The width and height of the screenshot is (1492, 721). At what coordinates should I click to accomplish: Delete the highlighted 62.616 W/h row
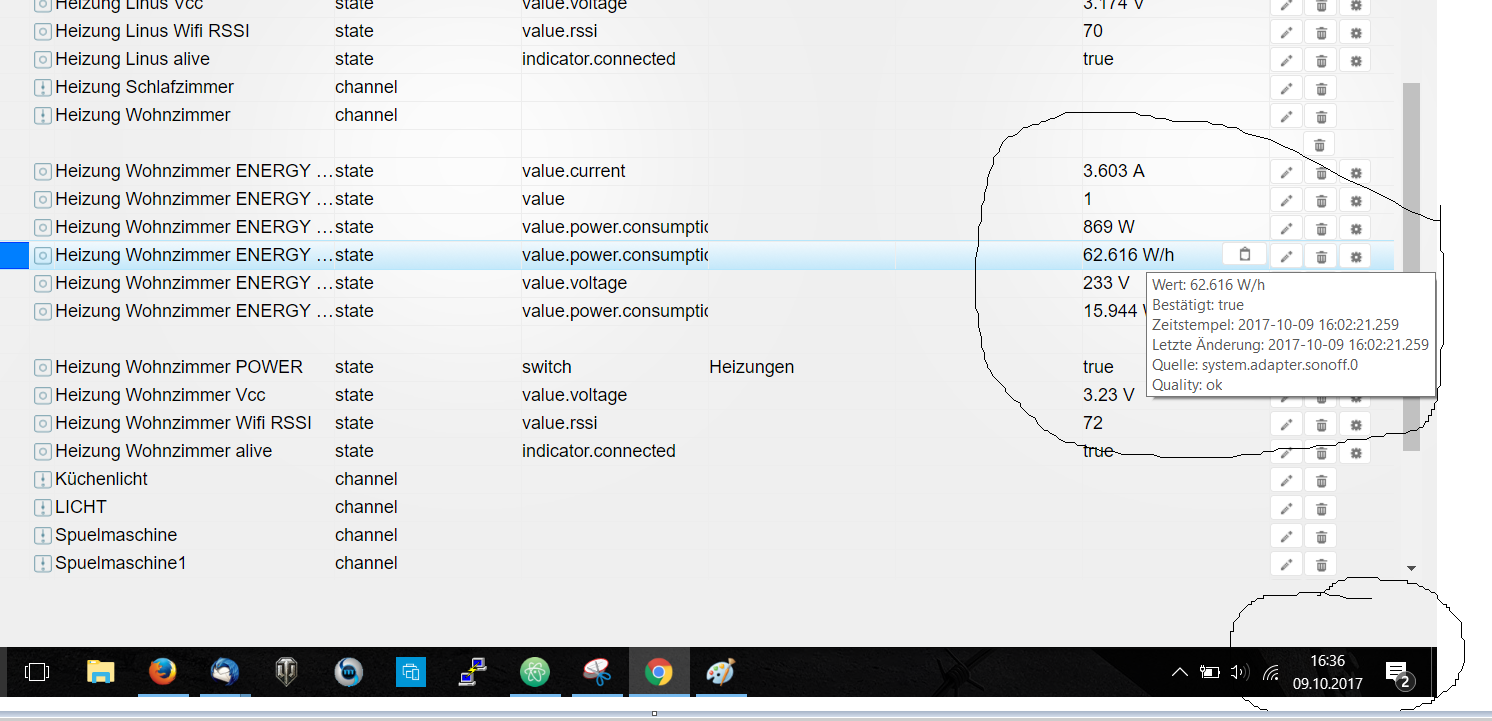1321,256
